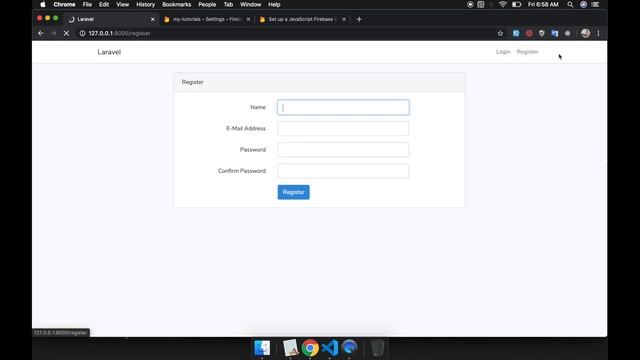Open the Window menu

coord(251,4)
